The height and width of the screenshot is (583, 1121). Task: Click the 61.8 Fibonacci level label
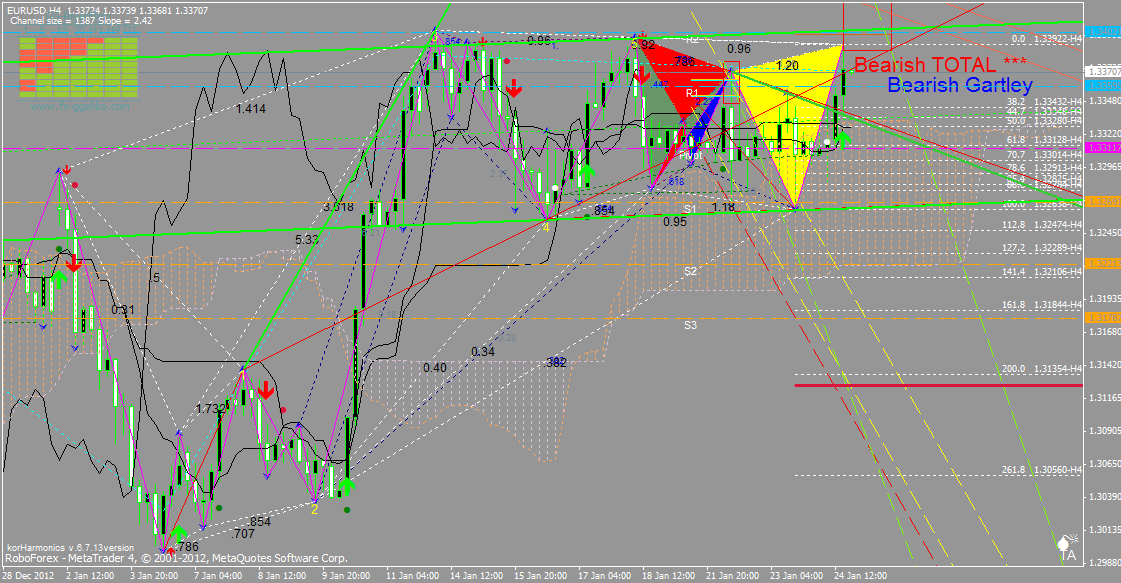(x=1014, y=140)
